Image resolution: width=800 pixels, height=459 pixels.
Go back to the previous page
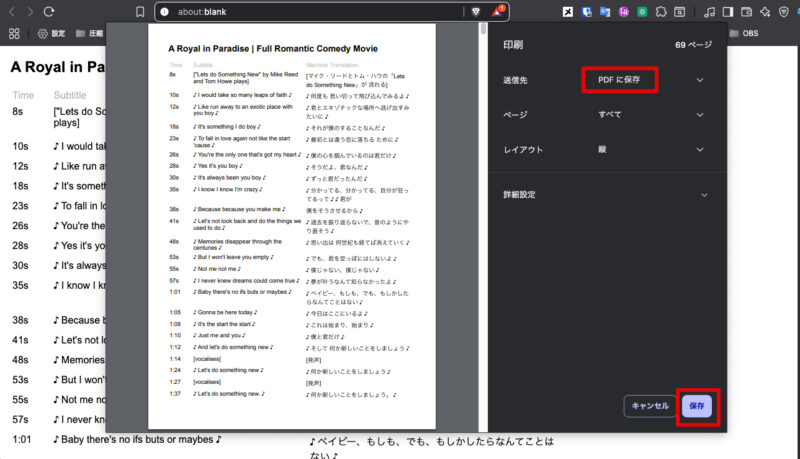[12, 12]
